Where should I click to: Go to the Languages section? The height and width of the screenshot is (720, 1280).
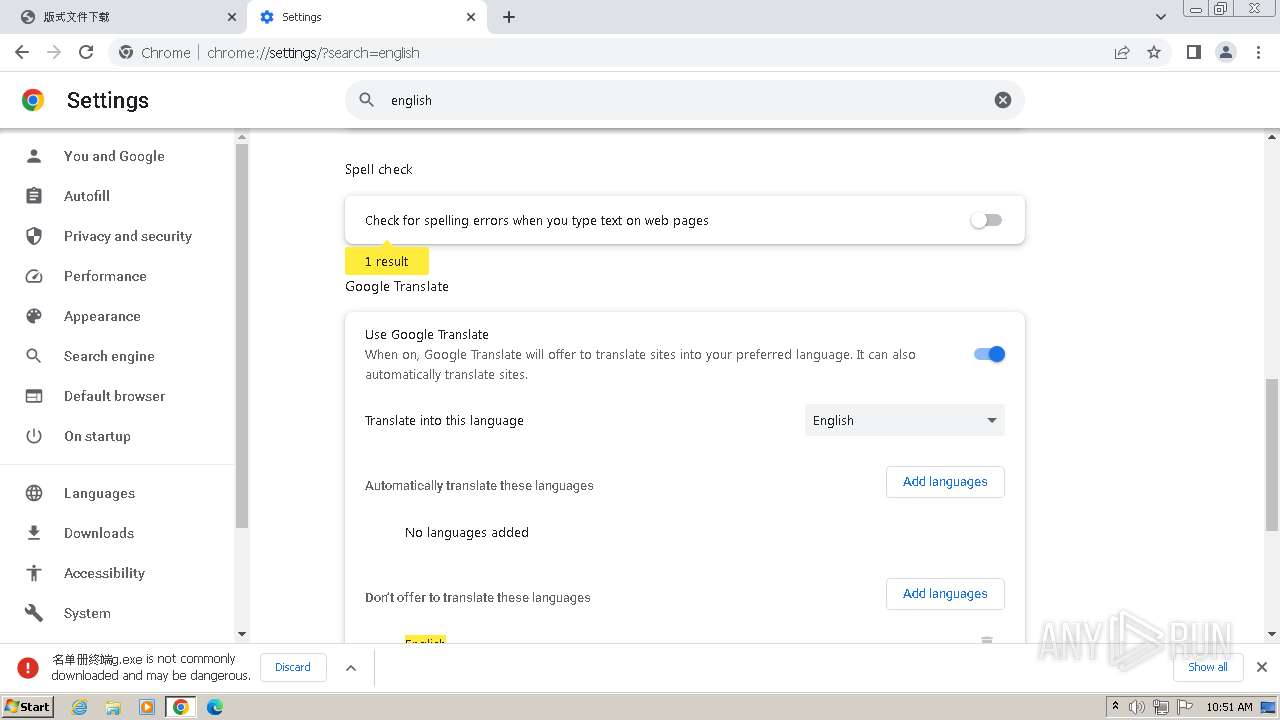point(99,493)
